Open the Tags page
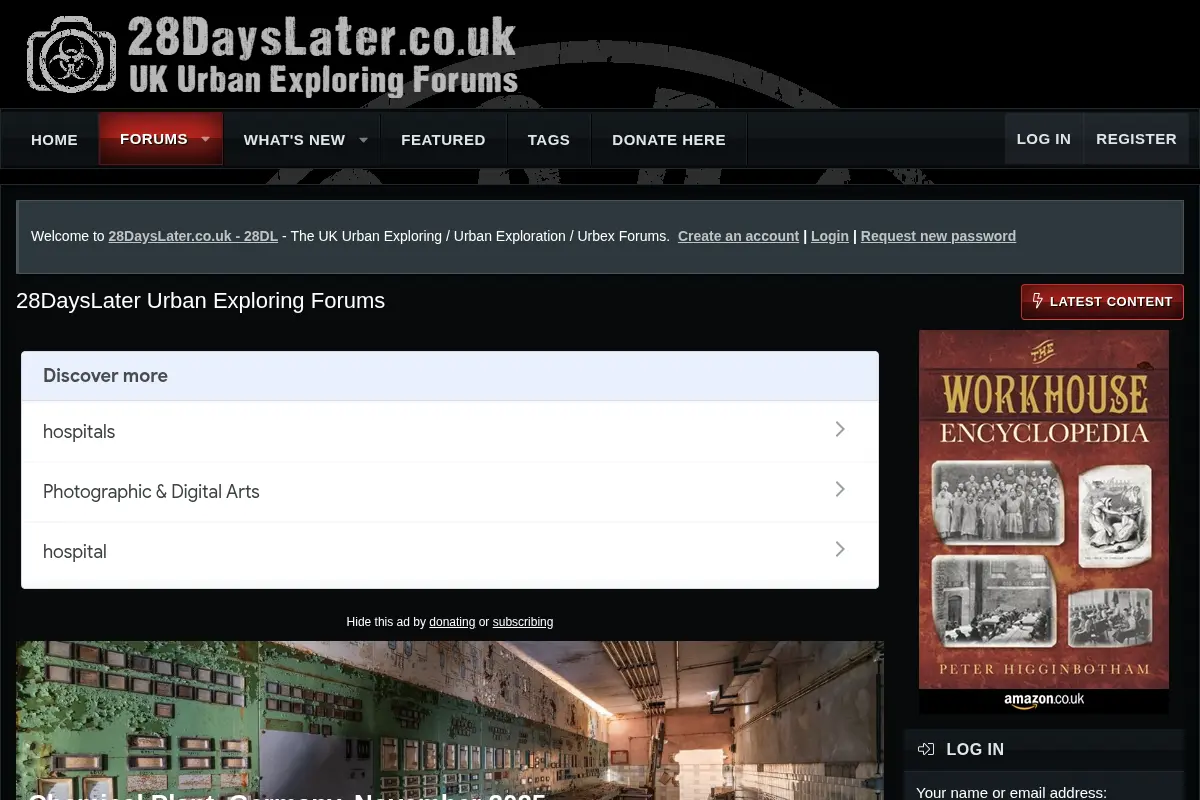Image resolution: width=1200 pixels, height=800 pixels. coord(549,140)
